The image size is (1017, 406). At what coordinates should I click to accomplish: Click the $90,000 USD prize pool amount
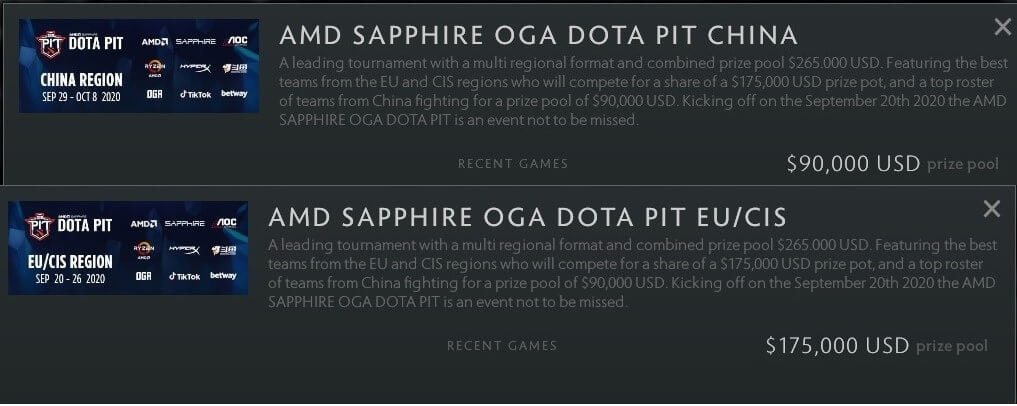[853, 164]
